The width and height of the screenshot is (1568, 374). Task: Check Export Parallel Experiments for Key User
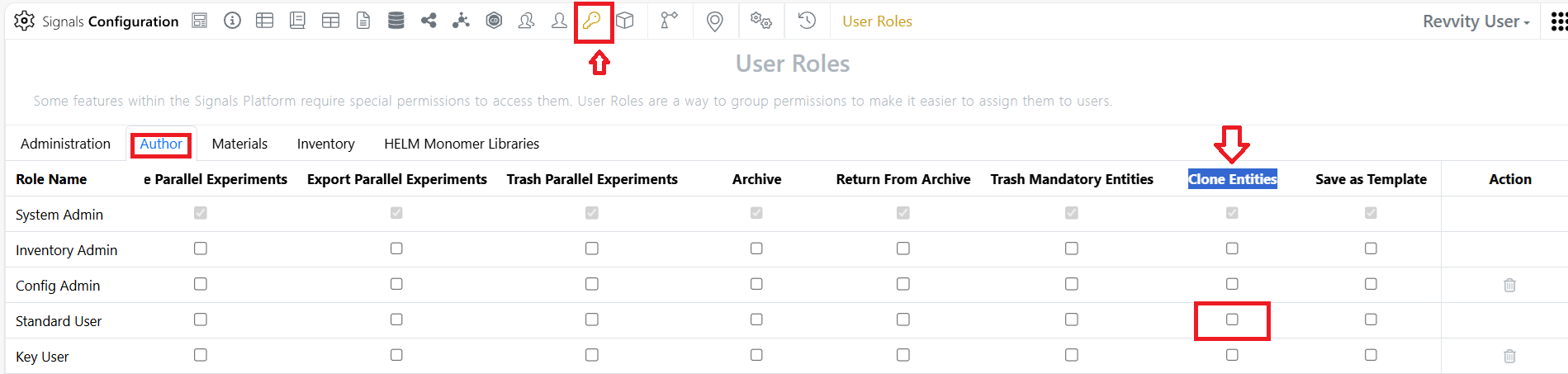[396, 355]
